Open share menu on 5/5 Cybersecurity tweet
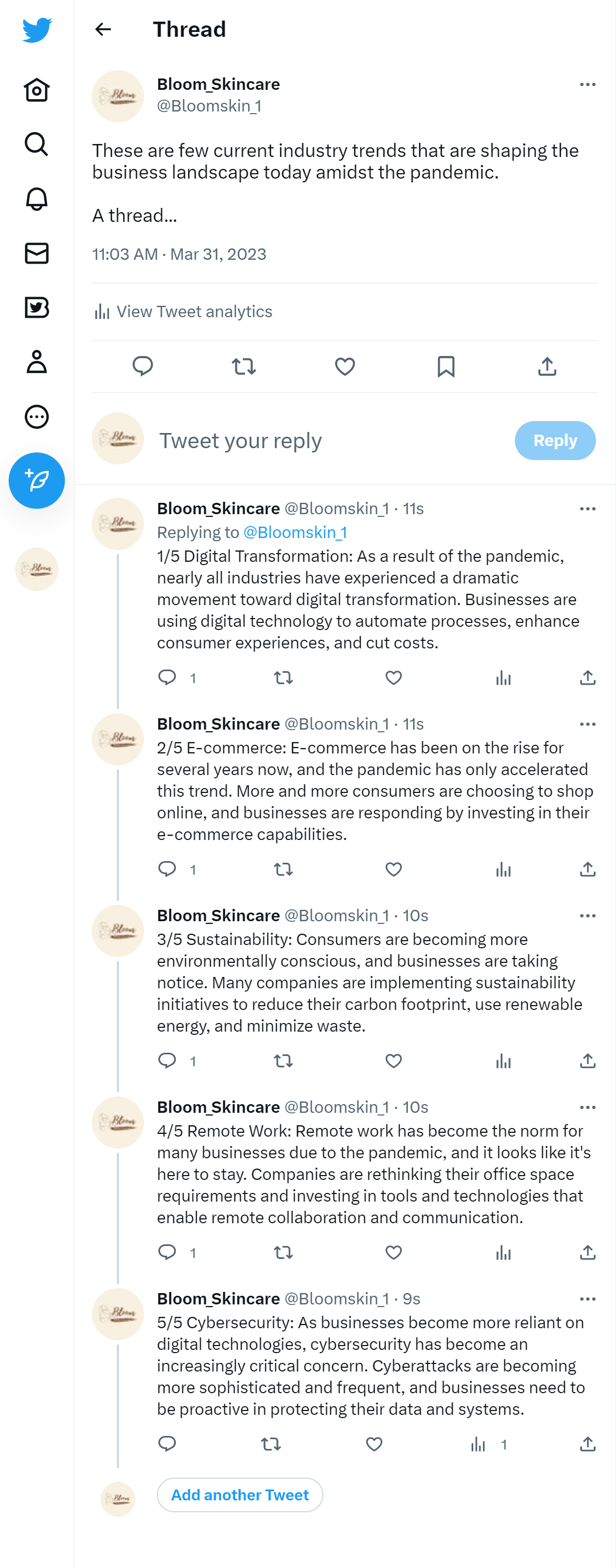616x1568 pixels. [x=587, y=1444]
